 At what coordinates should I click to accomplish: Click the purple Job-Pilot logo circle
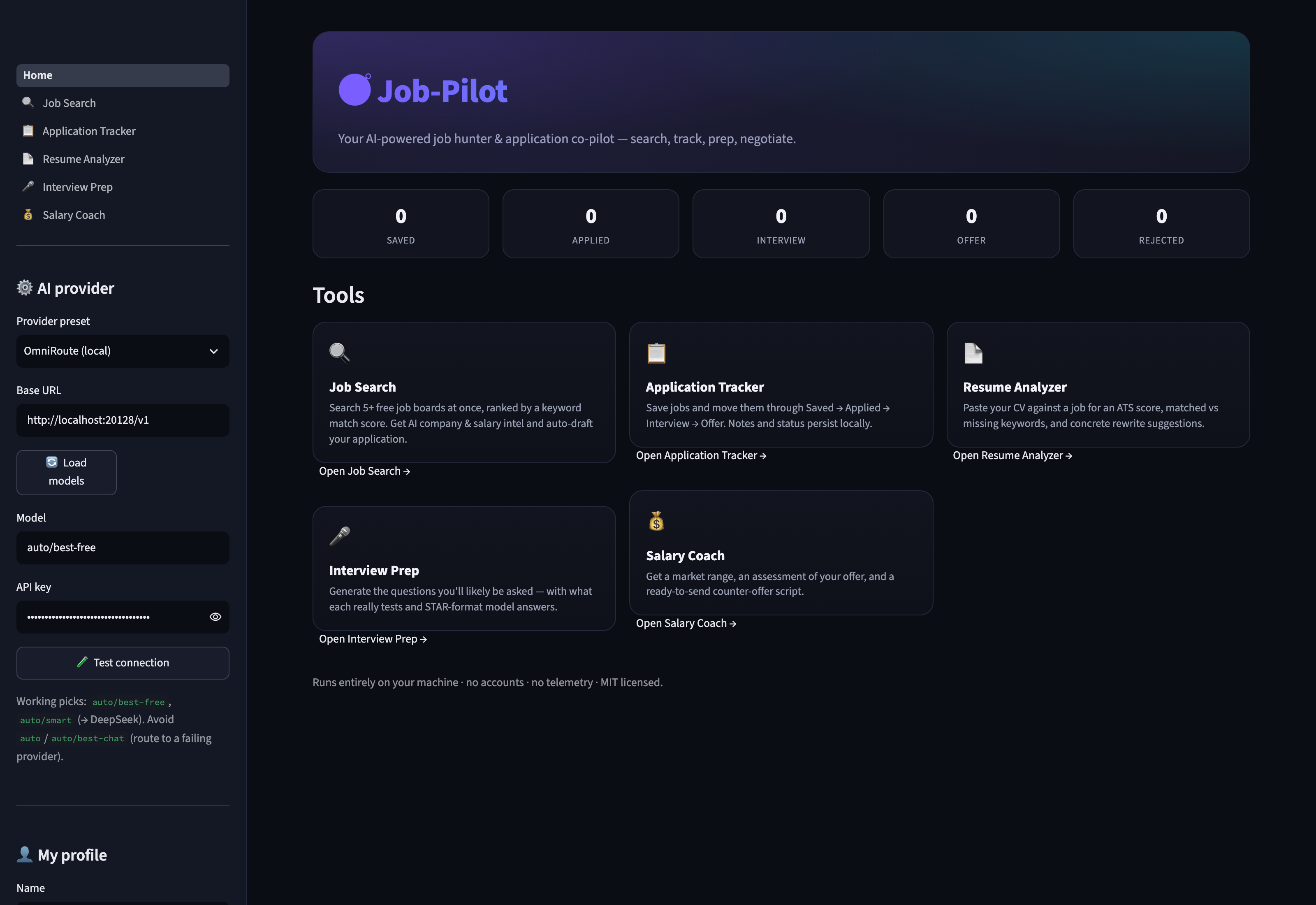[355, 90]
